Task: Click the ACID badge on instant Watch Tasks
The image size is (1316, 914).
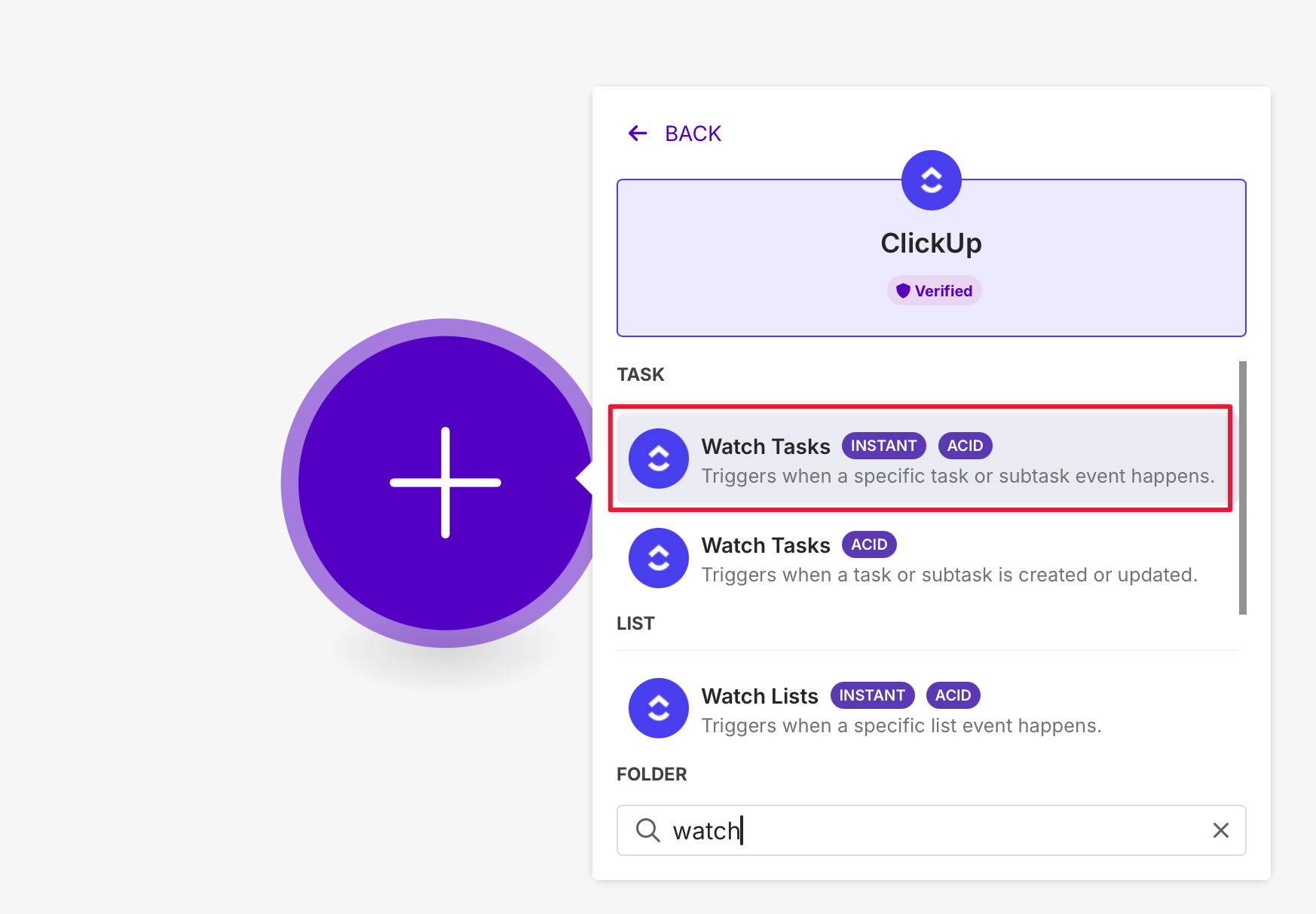Action: click(x=965, y=446)
